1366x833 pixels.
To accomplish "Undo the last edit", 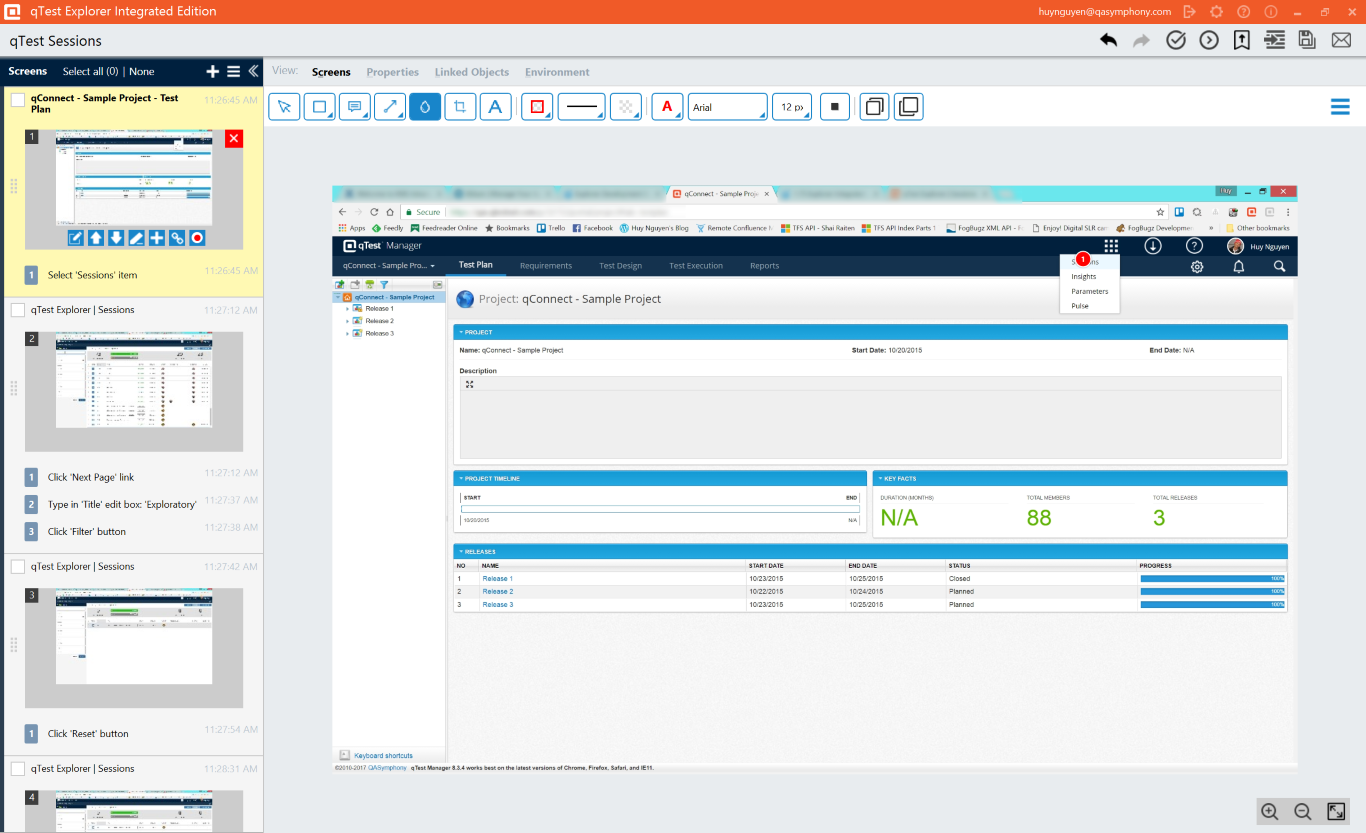I will click(1108, 40).
